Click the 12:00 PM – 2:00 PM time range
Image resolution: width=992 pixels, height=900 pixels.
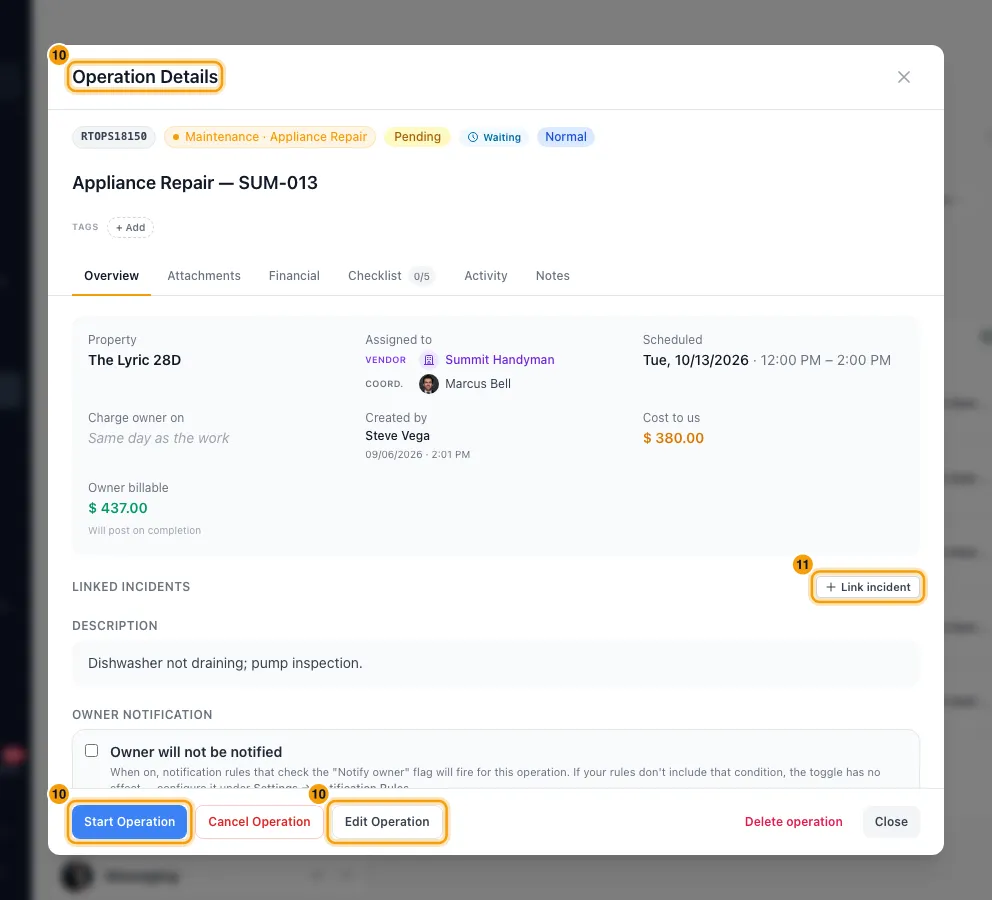pyautogui.click(x=826, y=361)
